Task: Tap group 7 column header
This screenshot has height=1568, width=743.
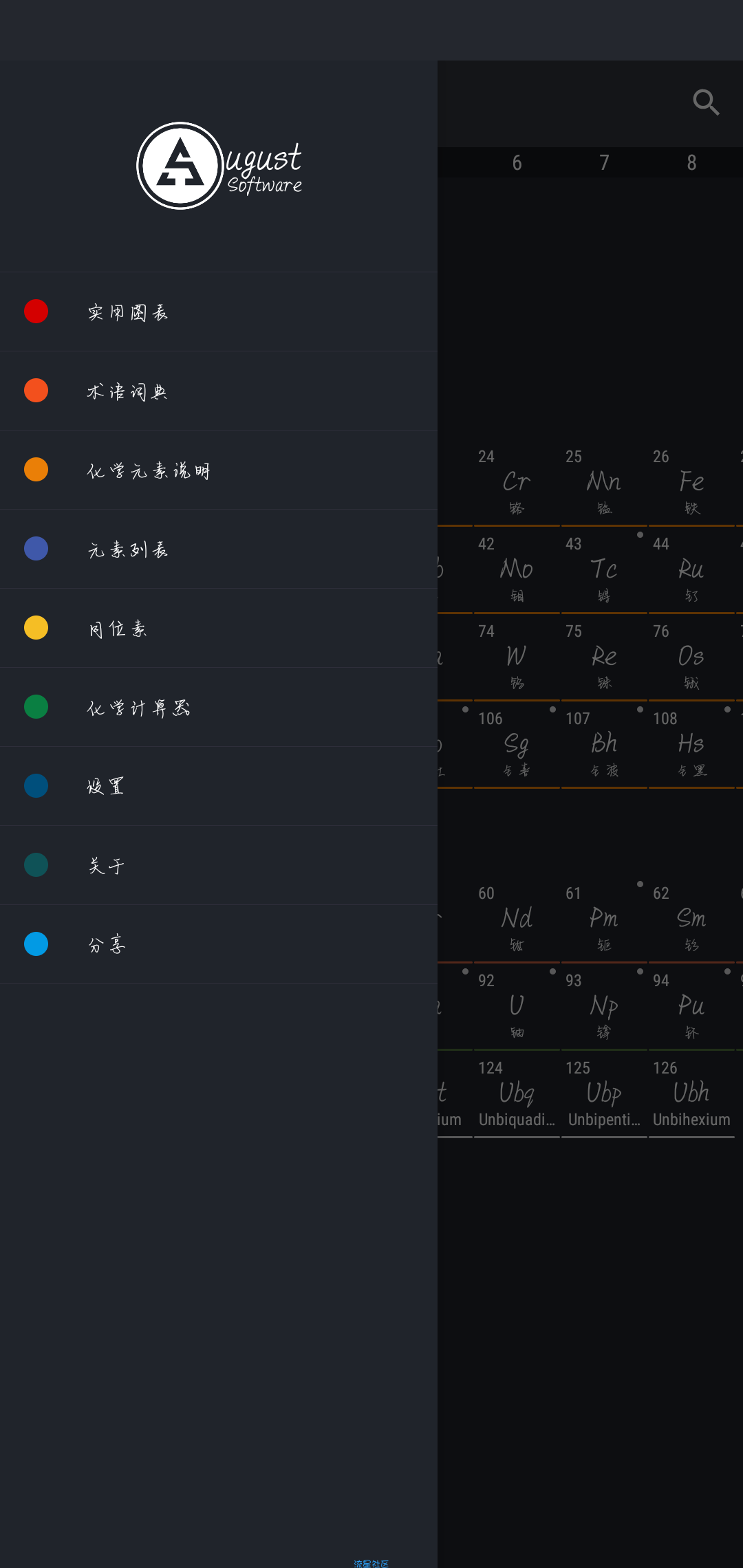Action: pyautogui.click(x=604, y=163)
